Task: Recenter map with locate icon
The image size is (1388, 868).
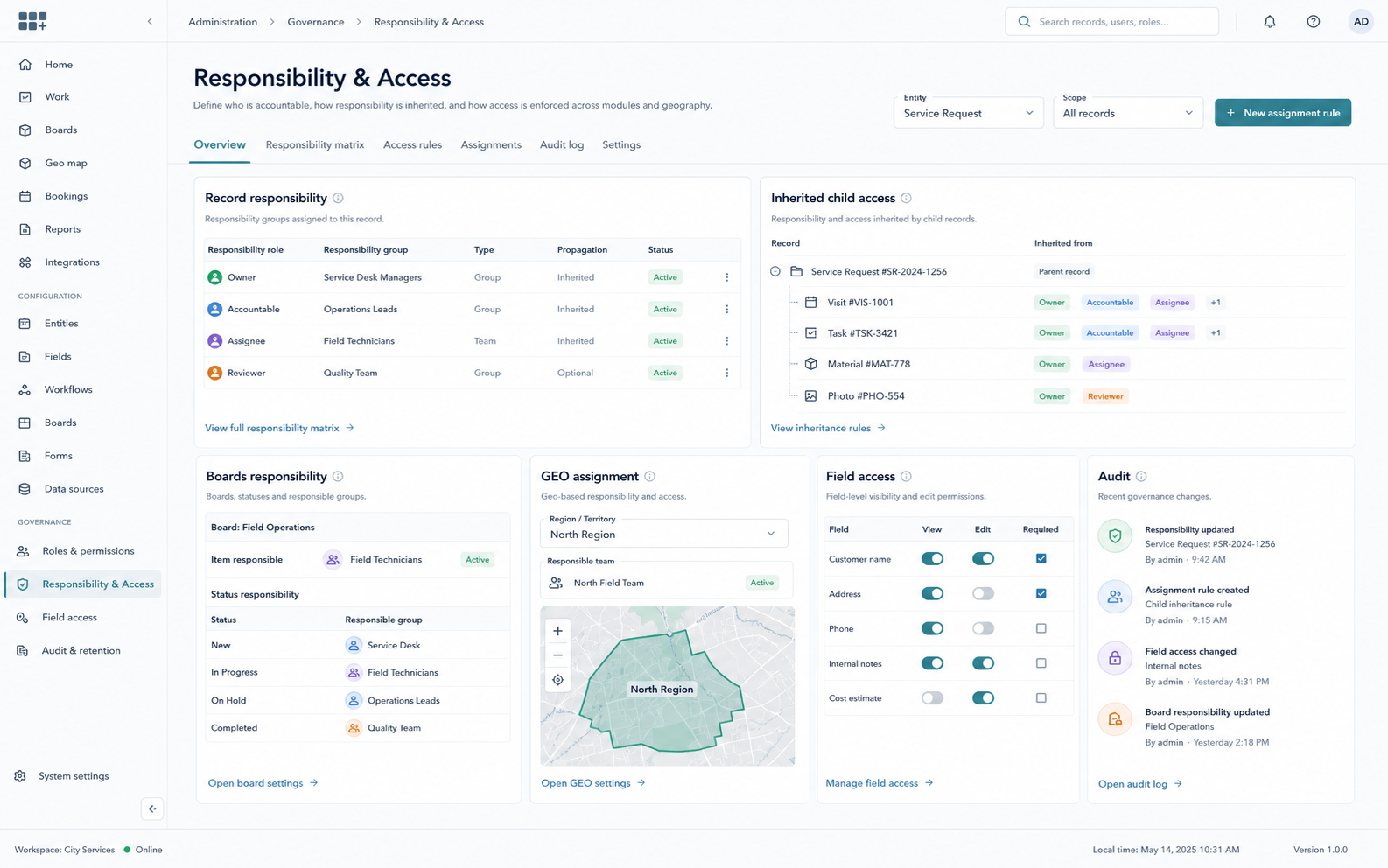Action: point(557,680)
